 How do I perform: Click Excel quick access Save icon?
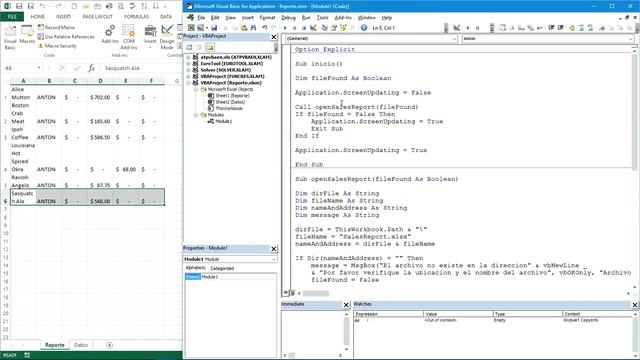(x=19, y=6)
